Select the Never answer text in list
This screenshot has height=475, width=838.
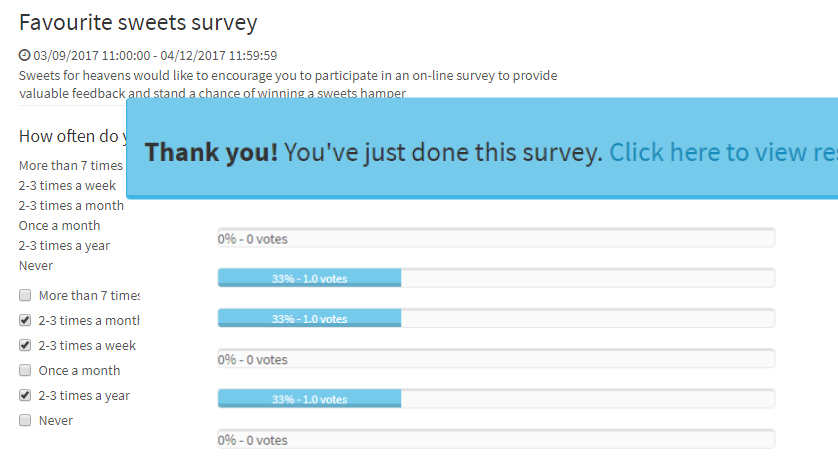36,266
